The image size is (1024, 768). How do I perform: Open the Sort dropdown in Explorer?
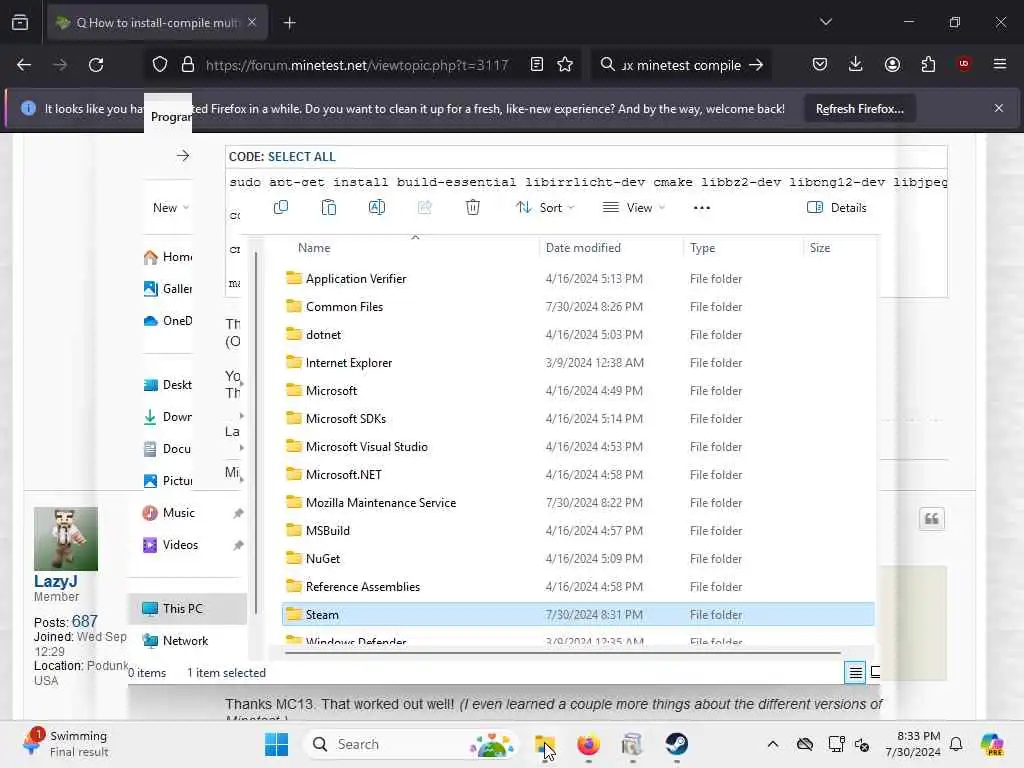coord(545,208)
